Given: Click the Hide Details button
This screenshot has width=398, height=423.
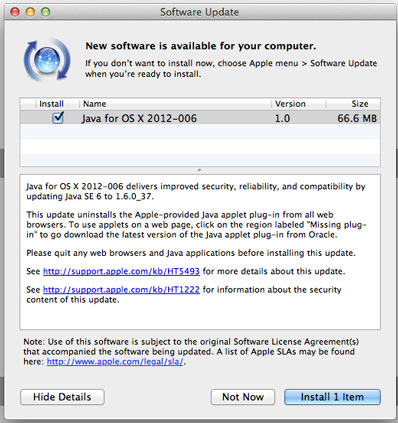Looking at the screenshot, I should click(62, 397).
